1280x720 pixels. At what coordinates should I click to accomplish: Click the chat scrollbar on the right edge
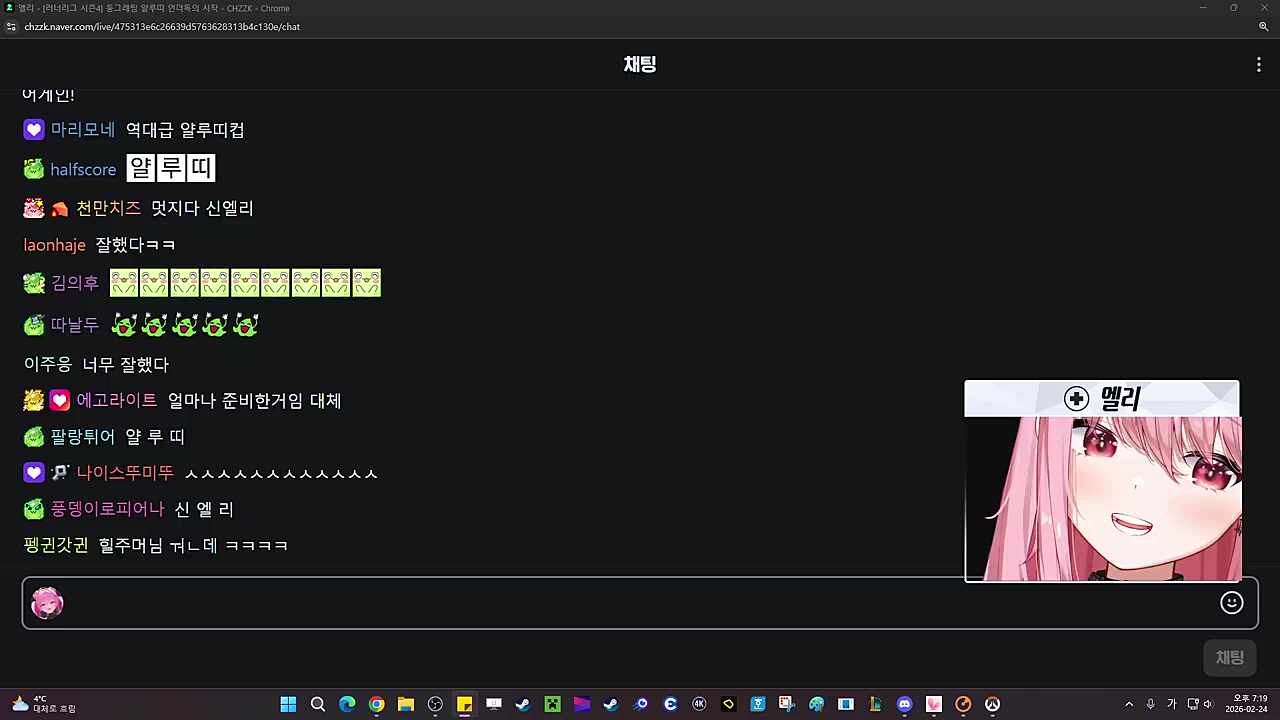[1274, 300]
